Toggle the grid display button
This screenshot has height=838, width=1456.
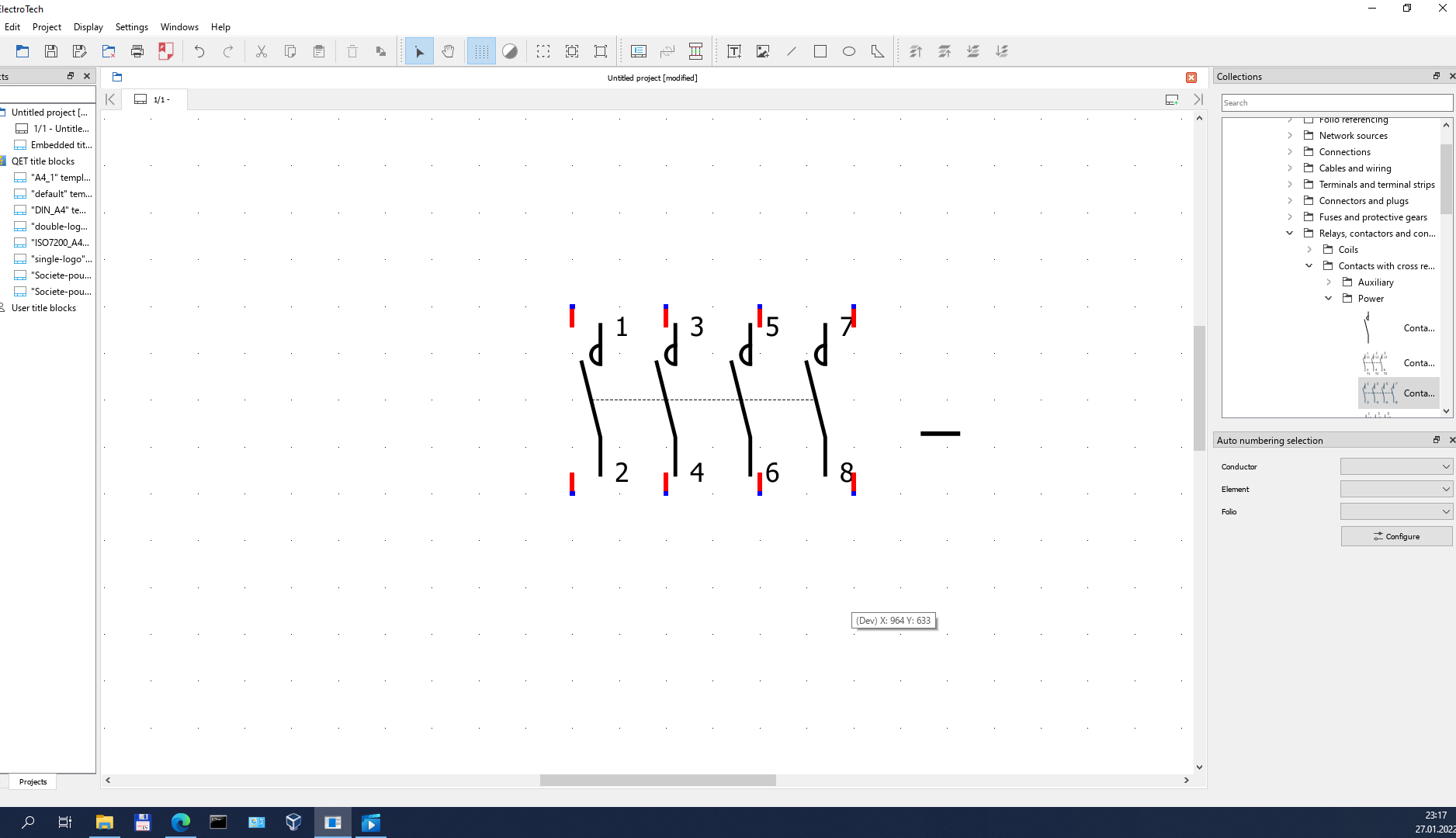481,51
